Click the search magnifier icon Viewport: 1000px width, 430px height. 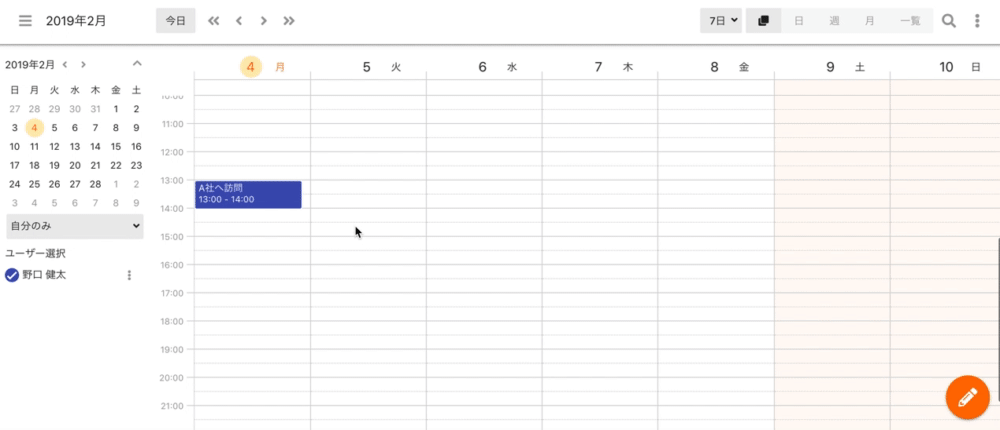(949, 21)
